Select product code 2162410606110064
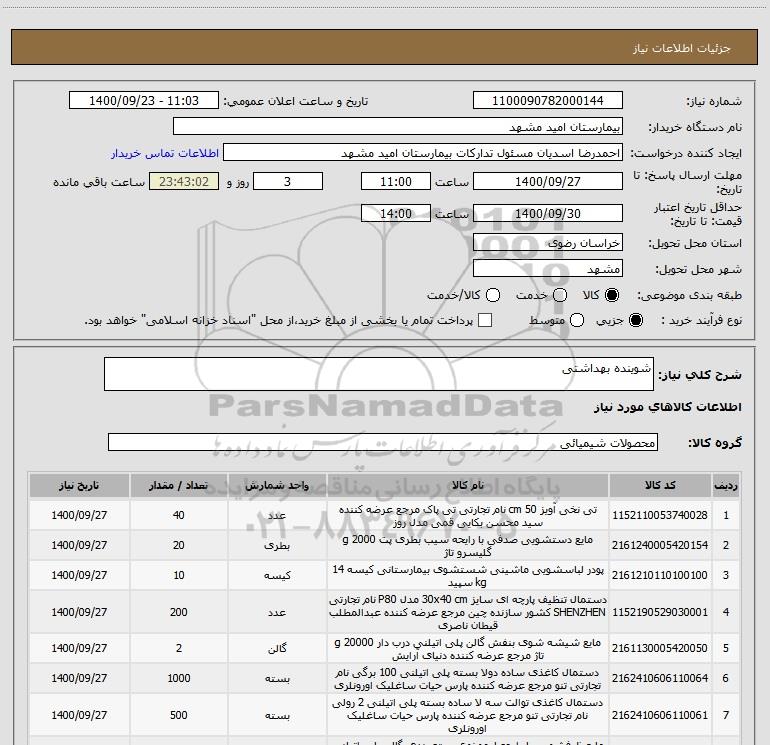770x745 pixels. tap(660, 678)
